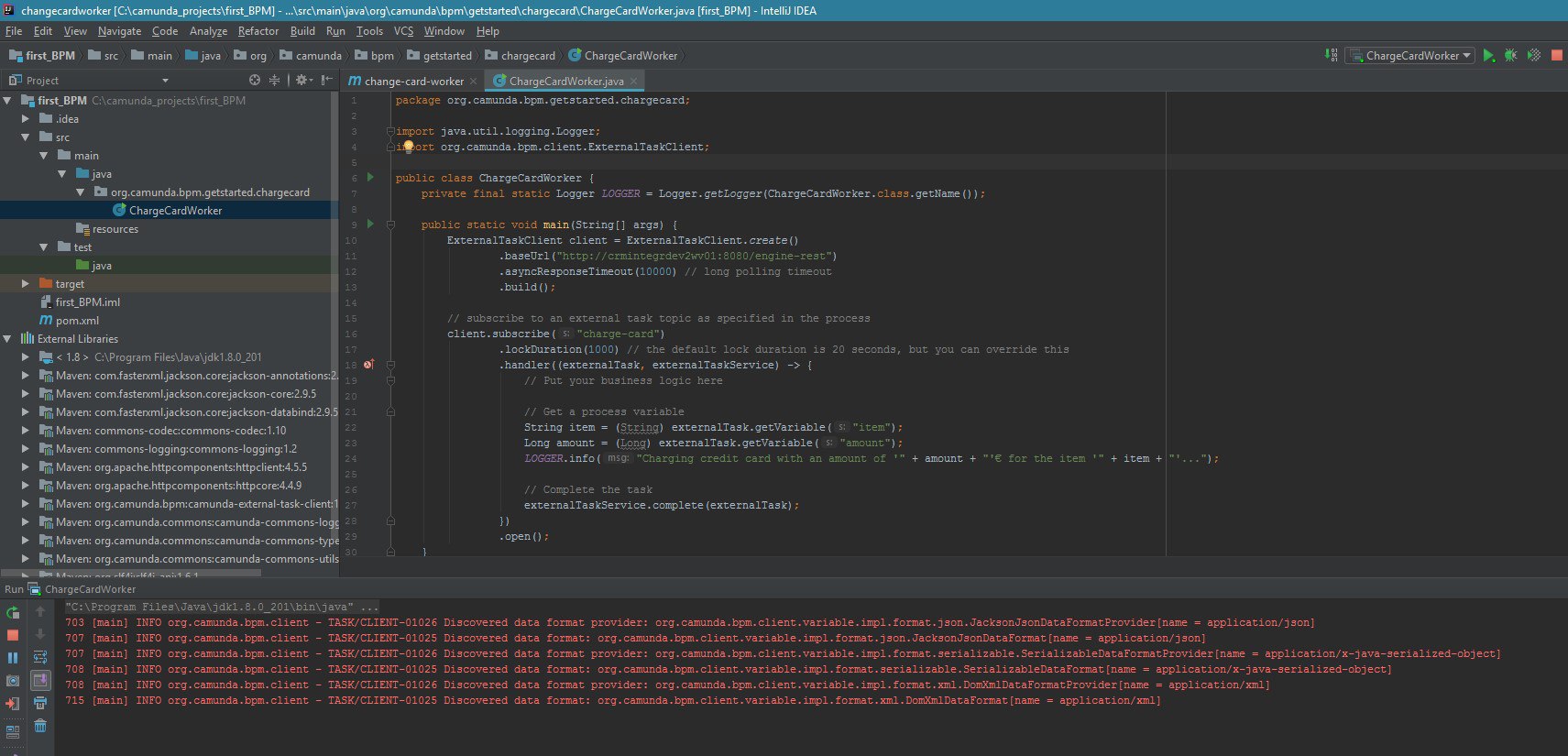
Task: Toggle scroll to end in the Run console
Action: pyautogui.click(x=40, y=680)
